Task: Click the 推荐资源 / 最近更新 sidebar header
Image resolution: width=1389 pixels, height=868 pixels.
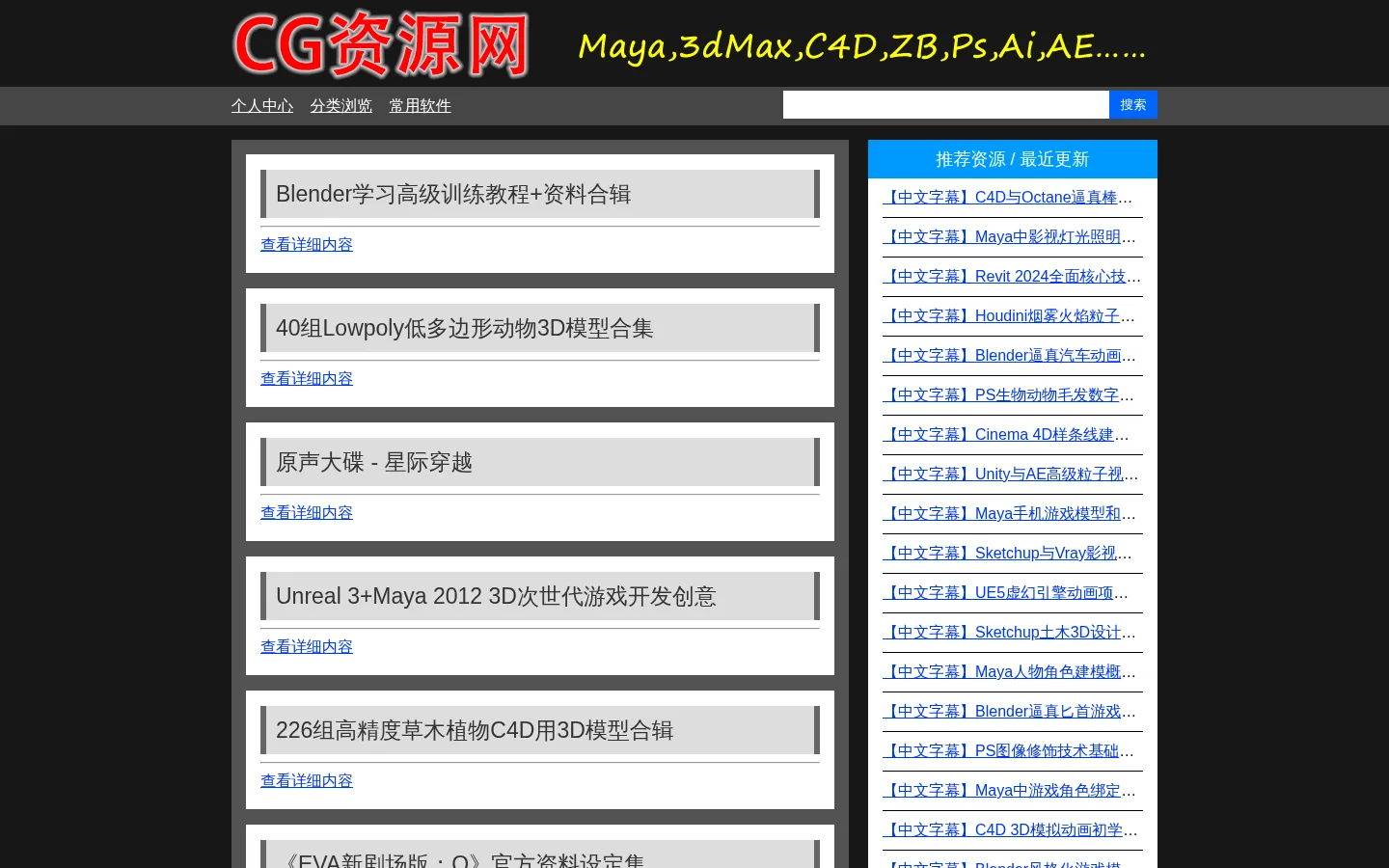Action: (1013, 159)
